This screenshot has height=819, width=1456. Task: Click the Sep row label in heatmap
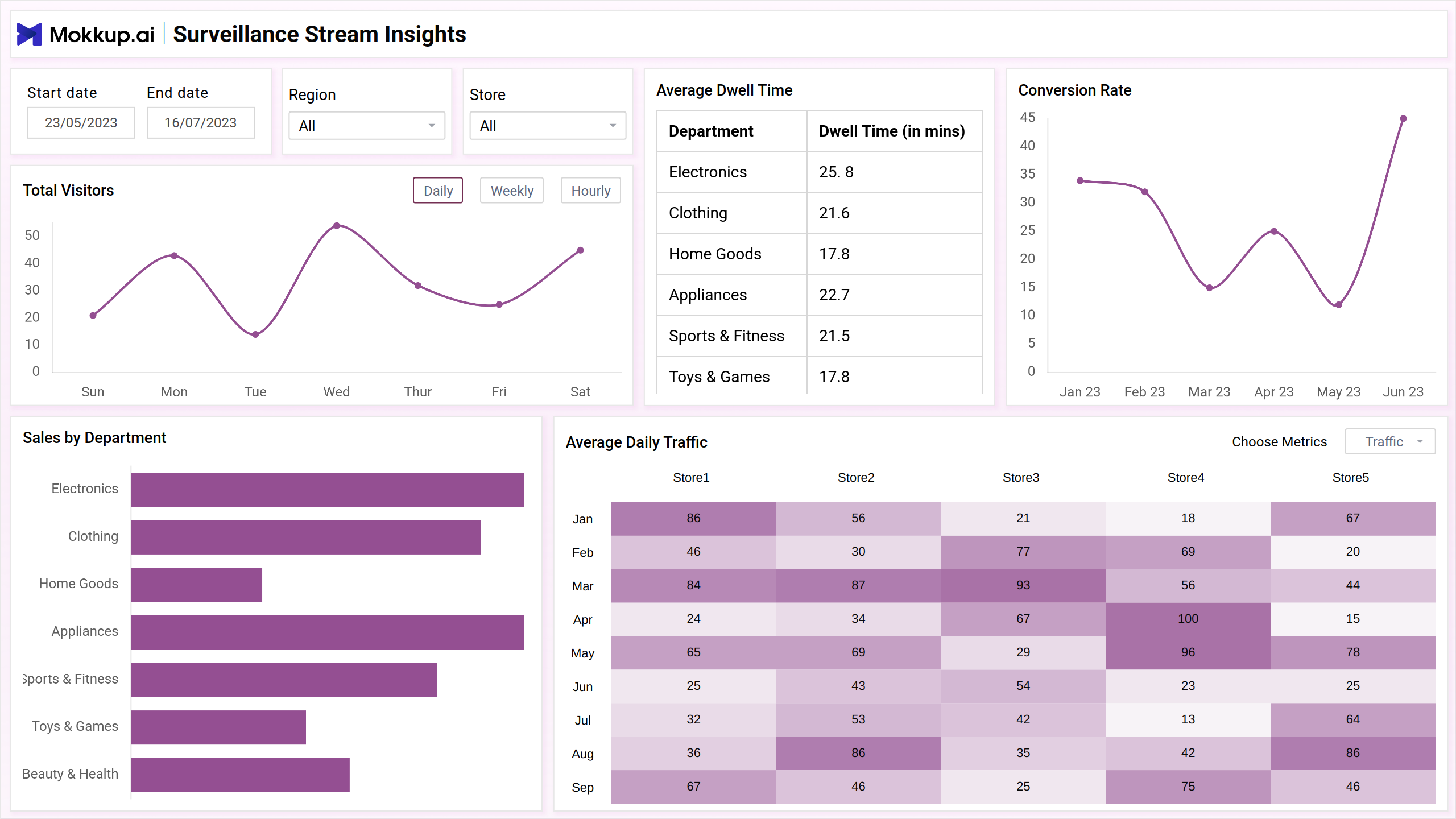(x=582, y=788)
